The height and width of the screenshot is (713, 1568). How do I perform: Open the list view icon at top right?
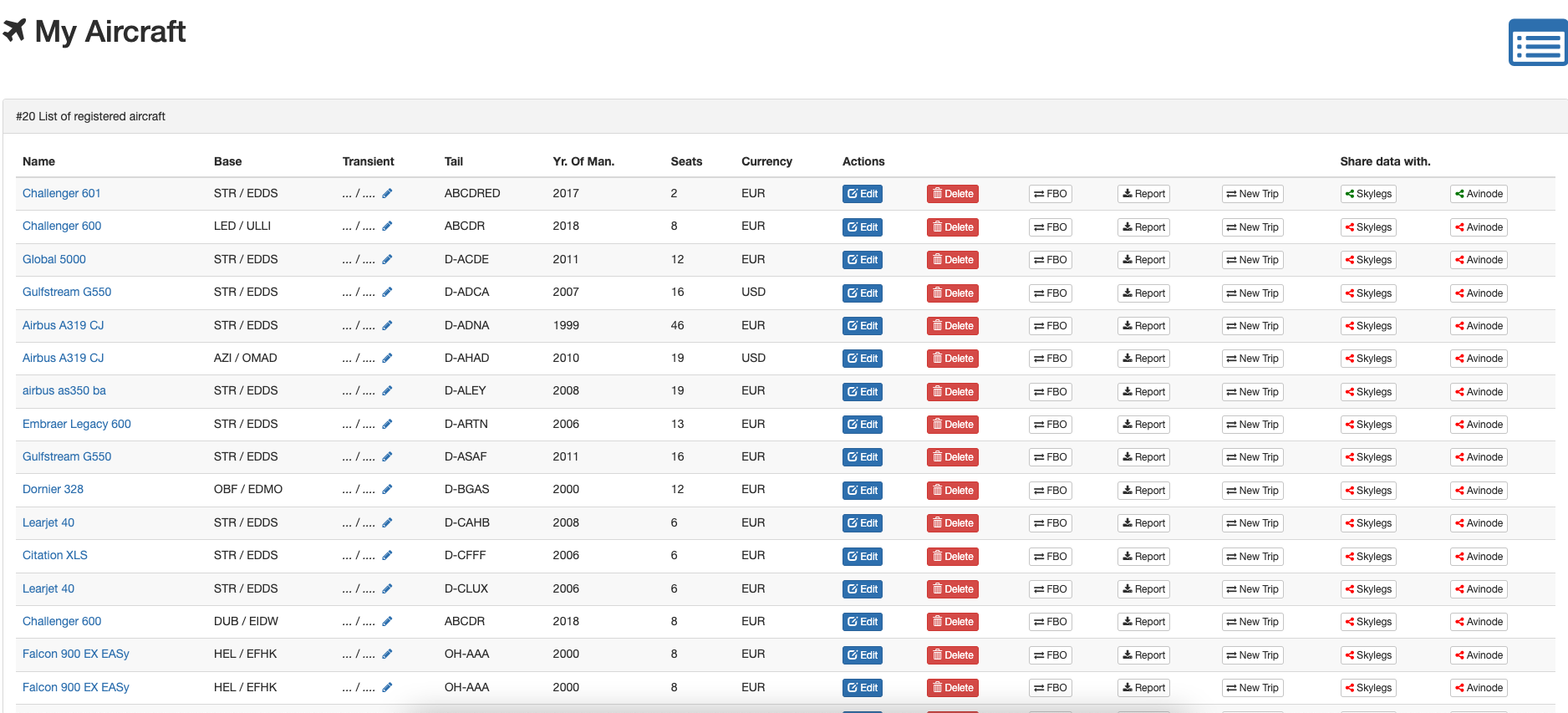(x=1537, y=43)
